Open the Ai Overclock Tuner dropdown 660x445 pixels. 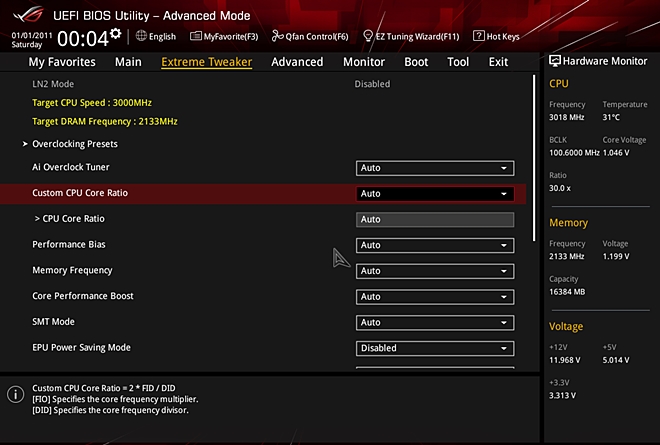click(x=435, y=168)
